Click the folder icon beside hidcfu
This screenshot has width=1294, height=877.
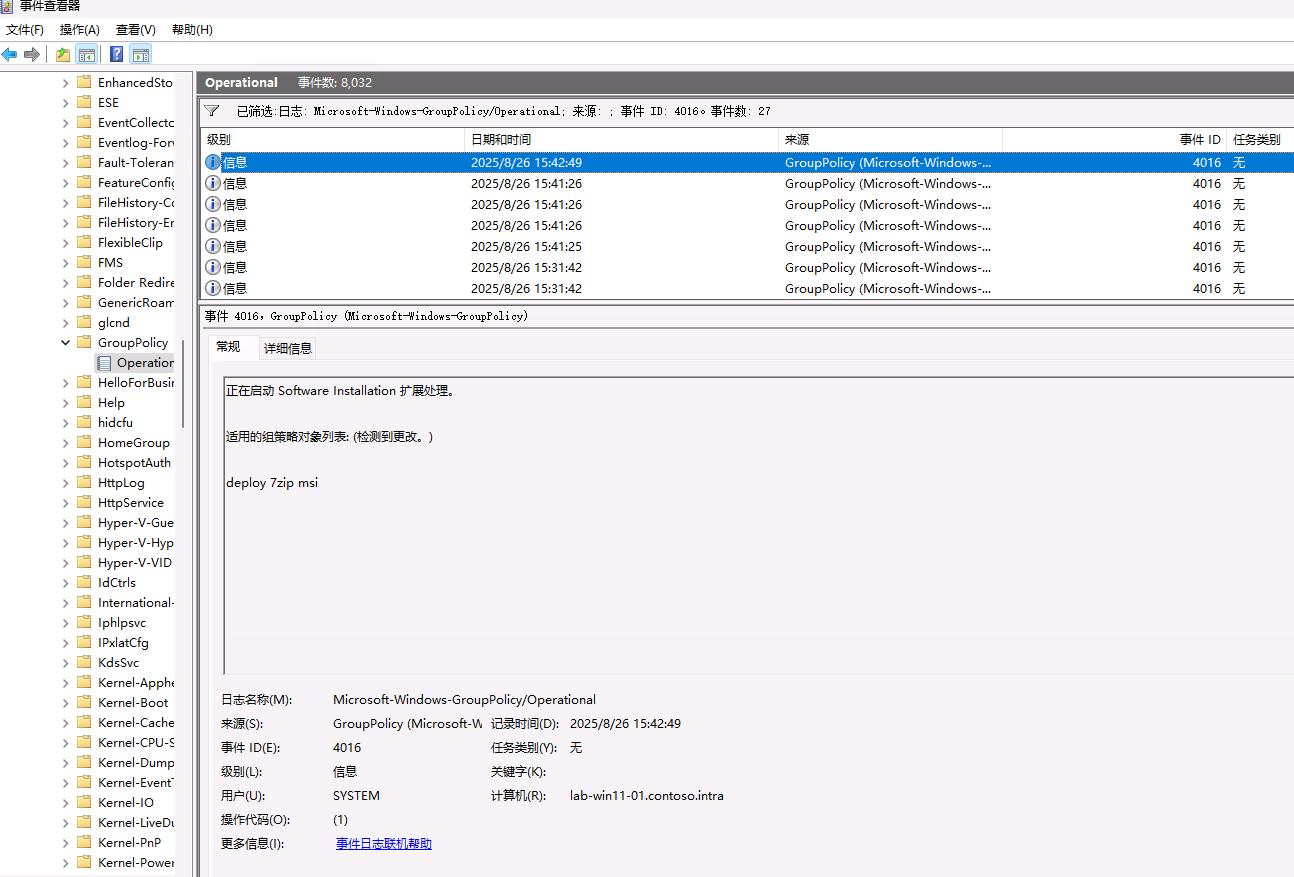[84, 422]
